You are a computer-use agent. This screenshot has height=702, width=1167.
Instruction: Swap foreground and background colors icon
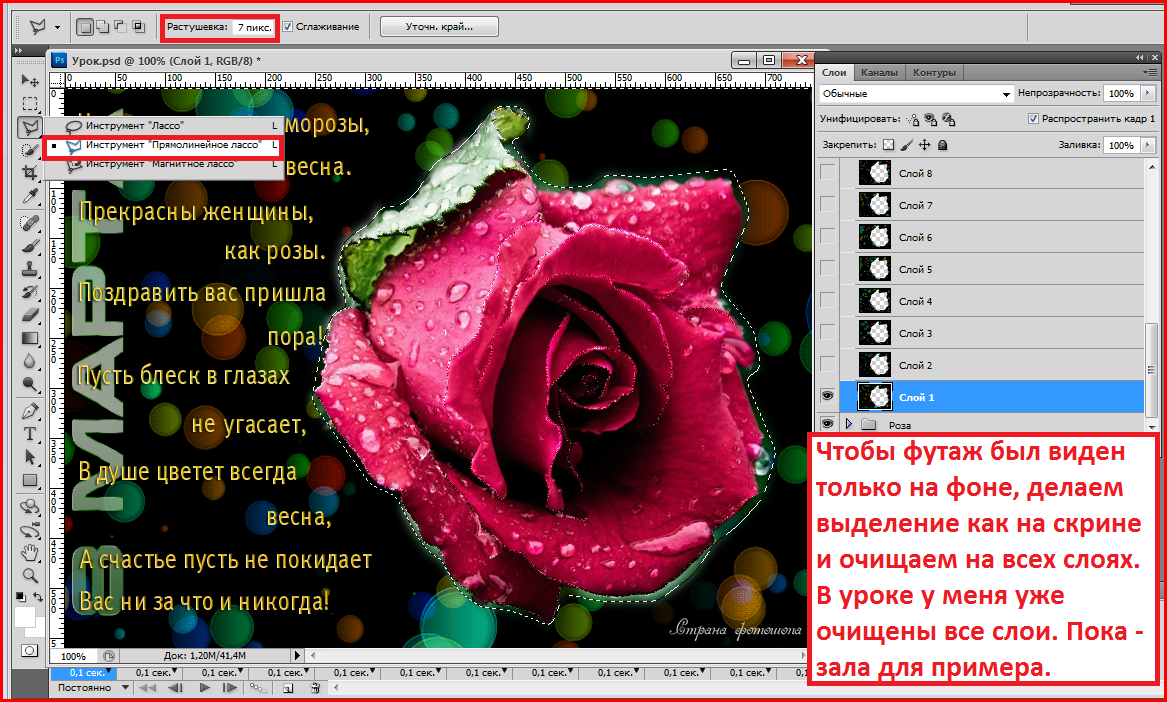point(38,598)
